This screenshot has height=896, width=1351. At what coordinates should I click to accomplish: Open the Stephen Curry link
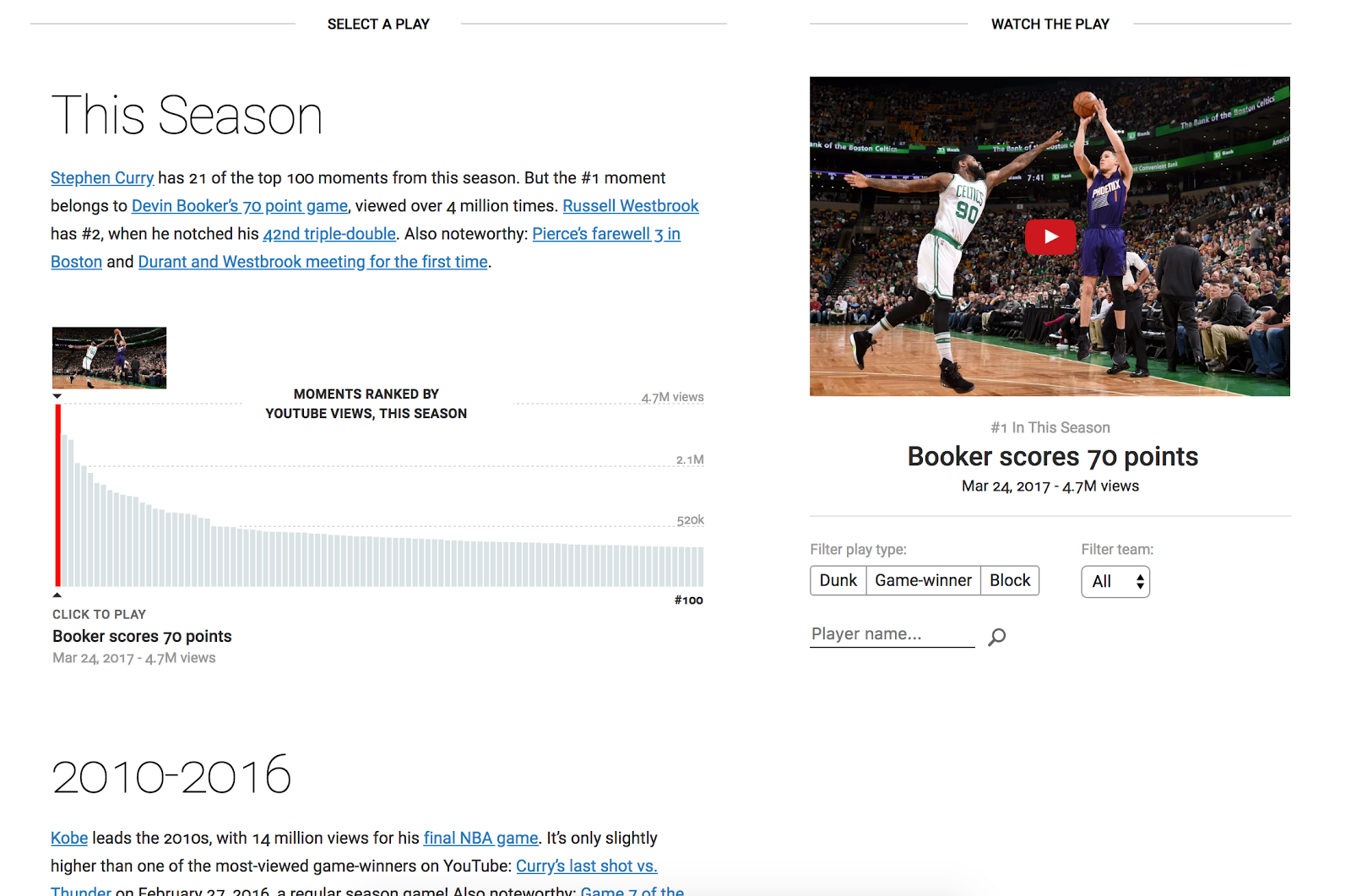(102, 178)
